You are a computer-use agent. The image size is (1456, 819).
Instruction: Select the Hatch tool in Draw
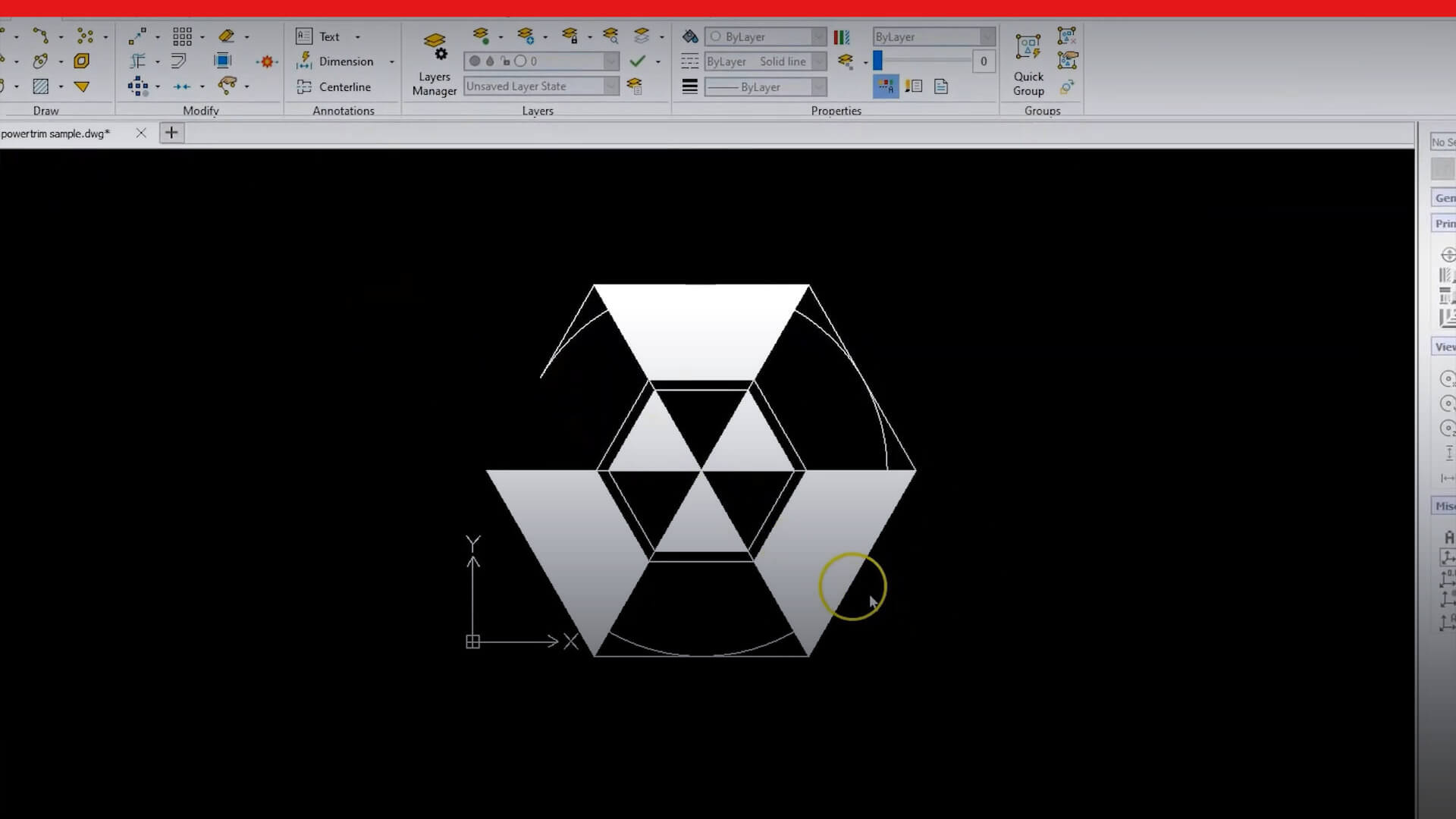pos(41,86)
